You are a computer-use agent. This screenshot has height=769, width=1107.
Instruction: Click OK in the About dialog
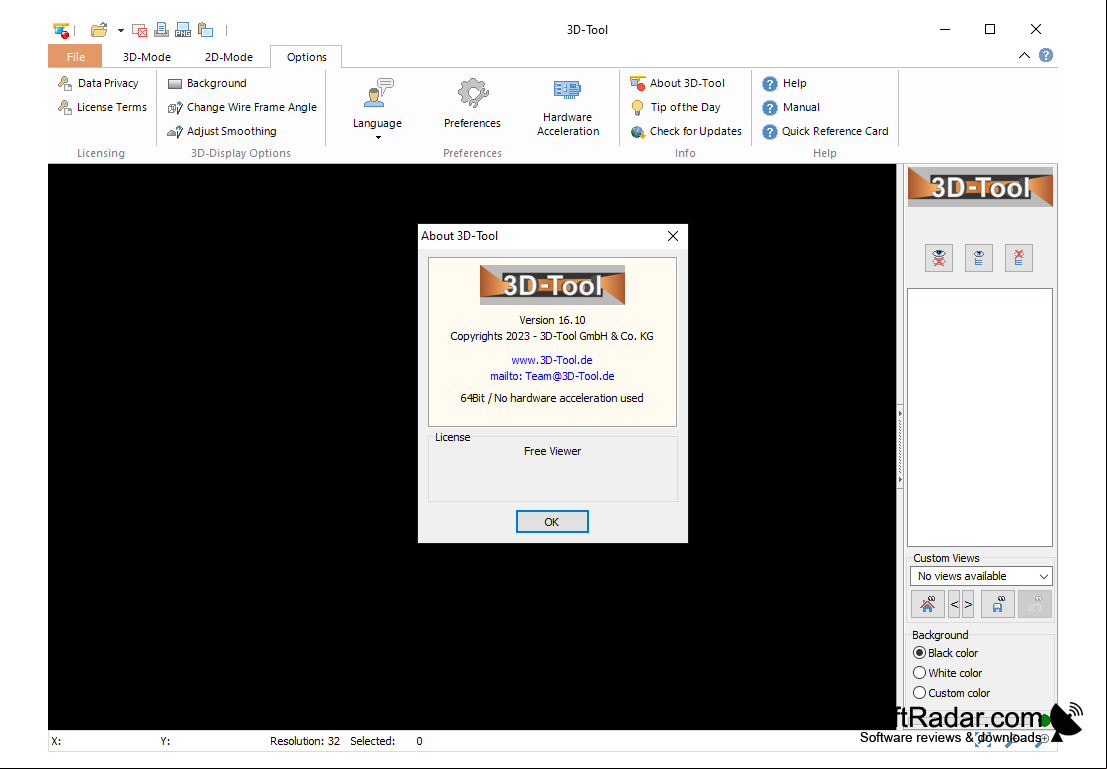coord(552,522)
